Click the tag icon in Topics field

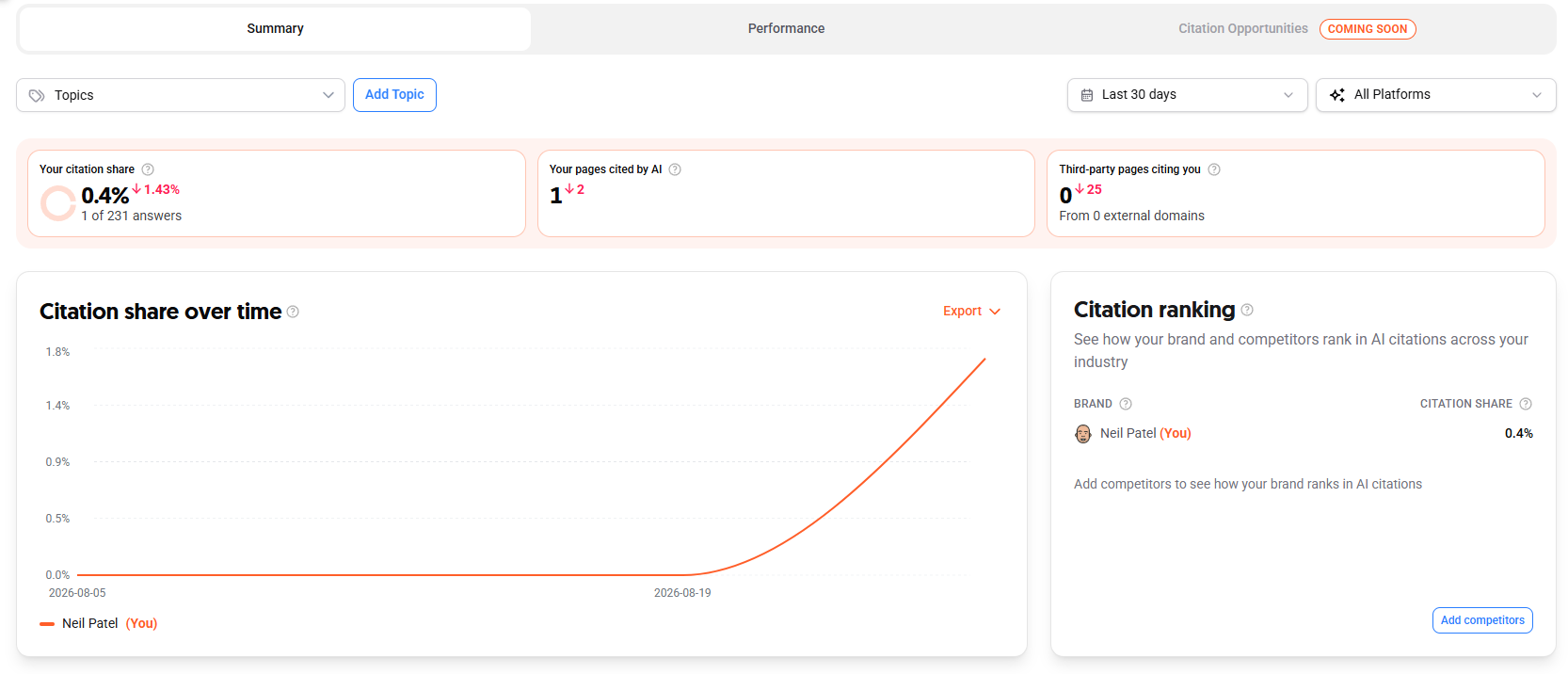pyautogui.click(x=37, y=95)
